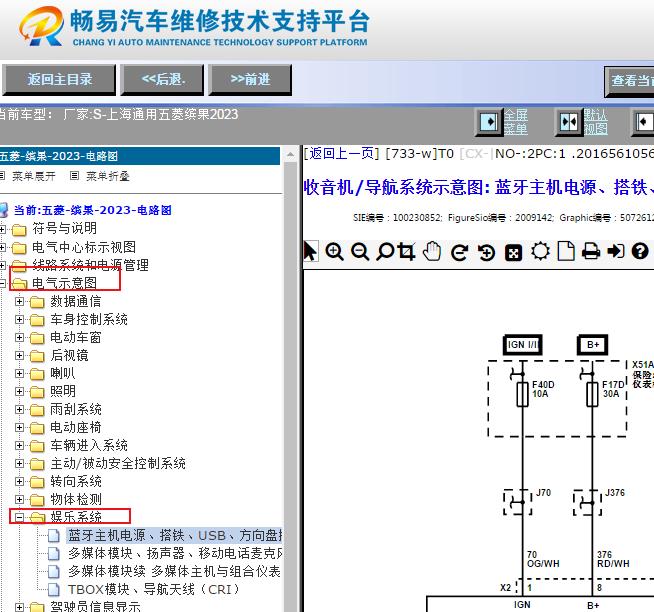Print the diagram with the printer icon
The height and width of the screenshot is (612, 654).
(x=591, y=252)
